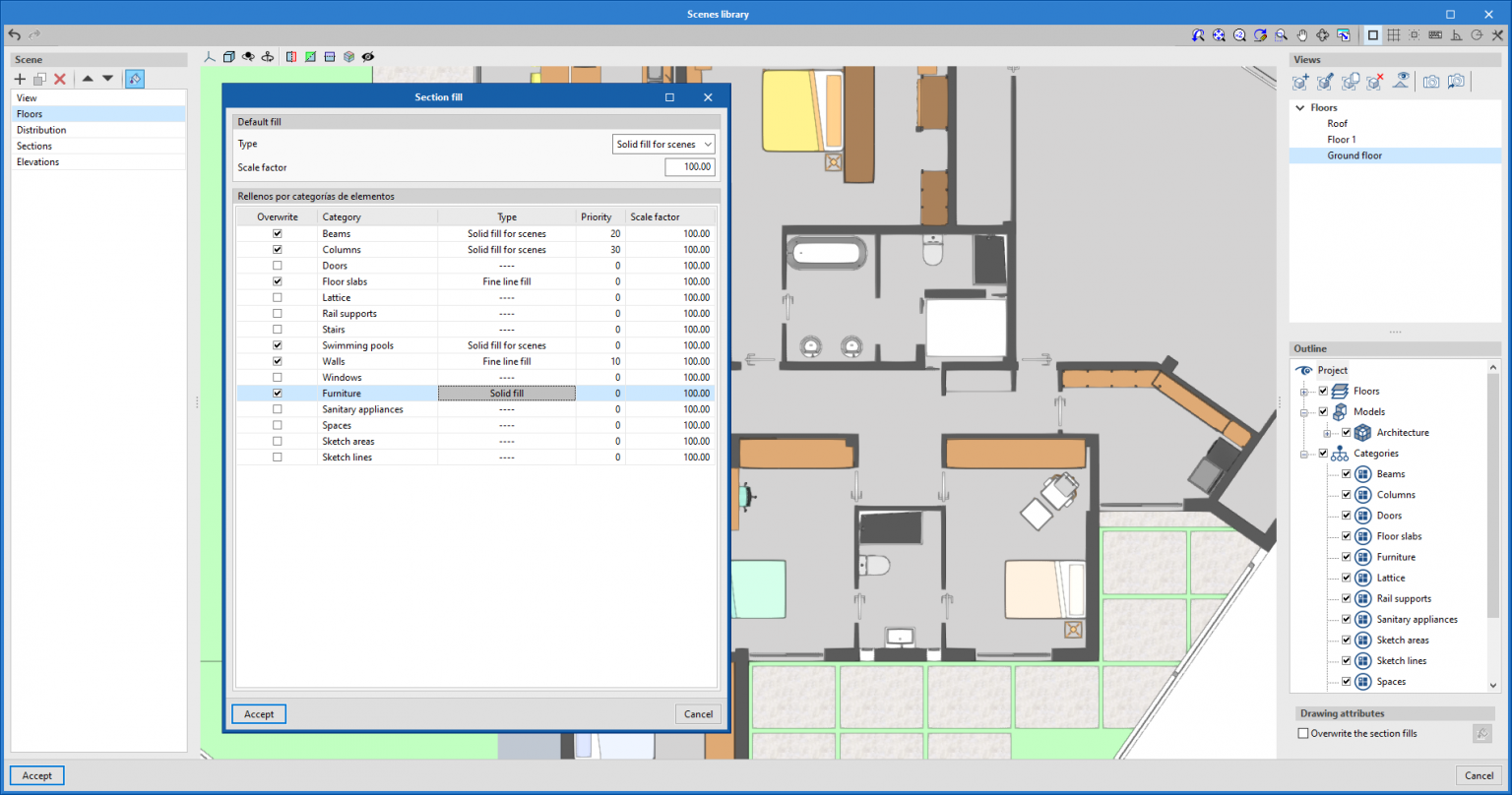
Task: Uncheck Overwrite the section fills in Drawing attributes
Action: [1301, 733]
